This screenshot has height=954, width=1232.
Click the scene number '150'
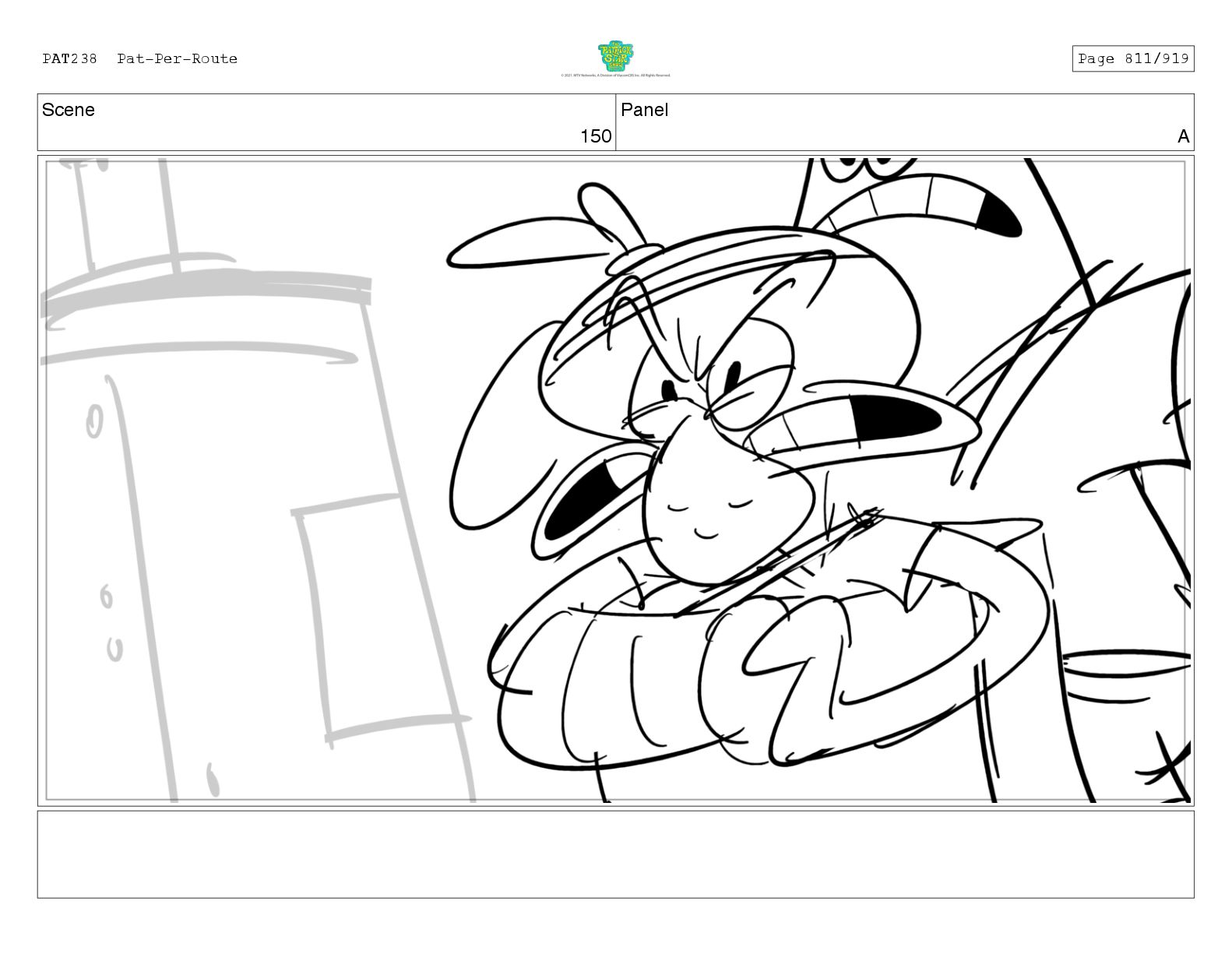pos(596,136)
